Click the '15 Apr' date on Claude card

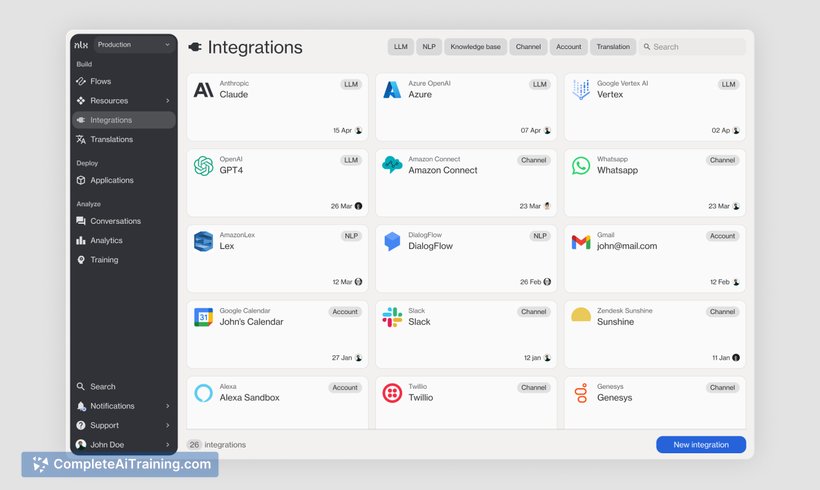(x=342, y=130)
